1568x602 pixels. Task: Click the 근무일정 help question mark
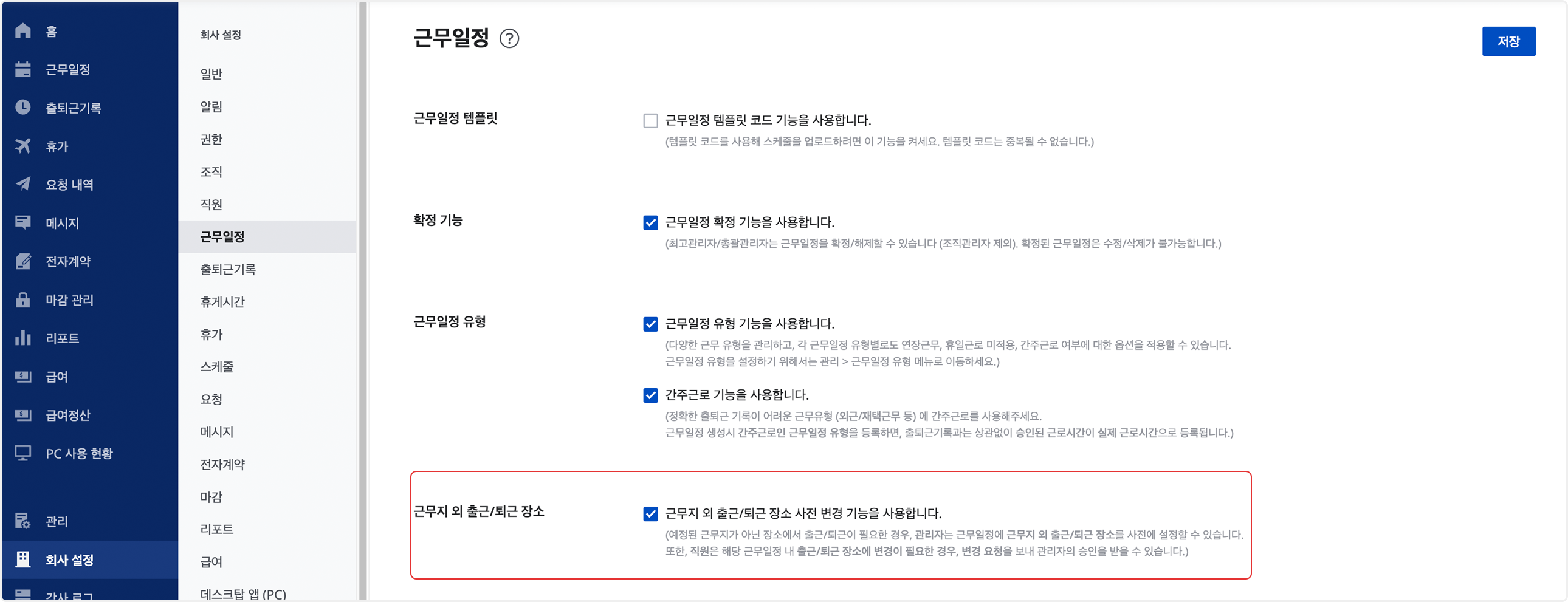511,39
